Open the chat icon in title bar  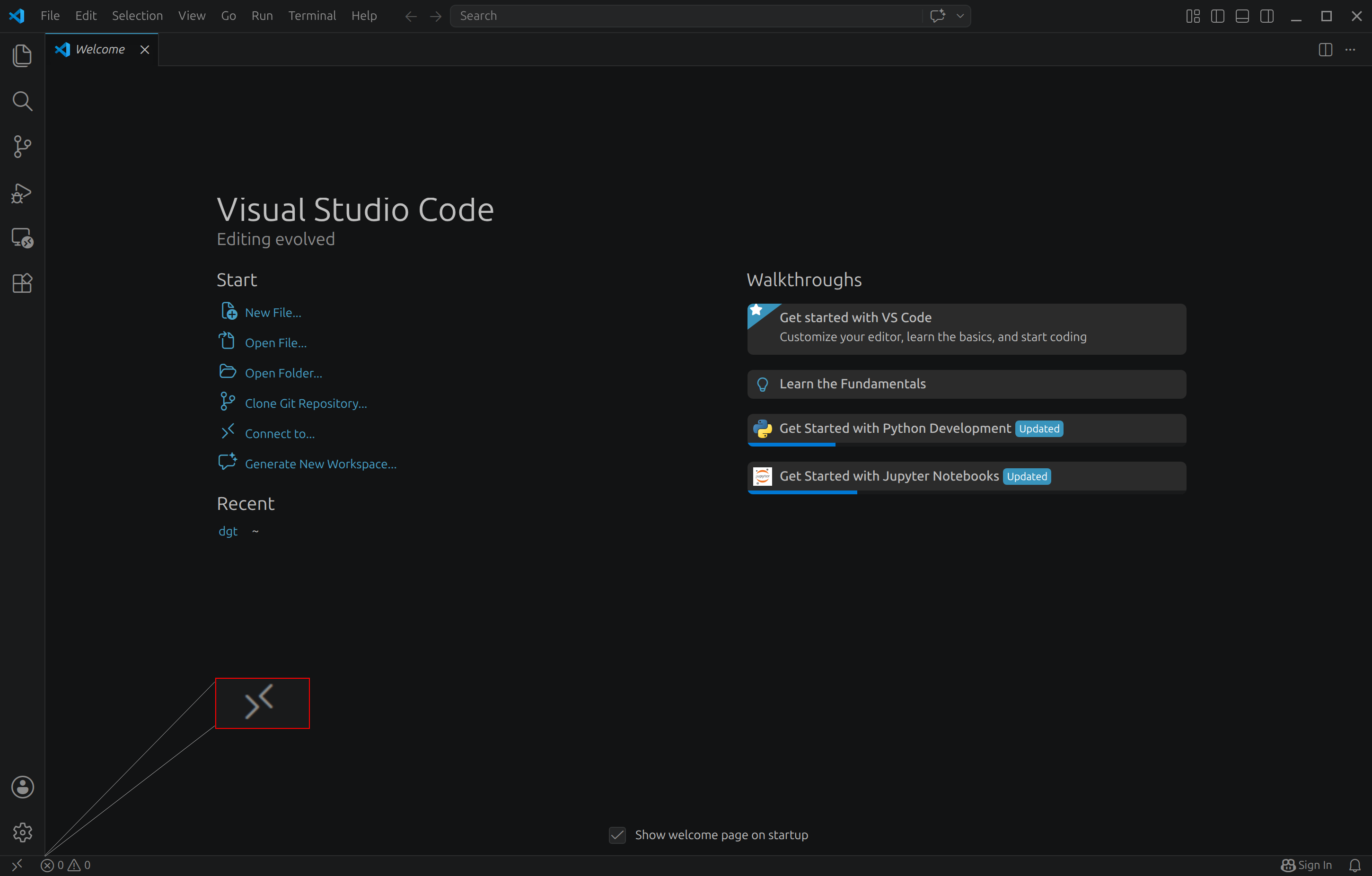point(937,16)
